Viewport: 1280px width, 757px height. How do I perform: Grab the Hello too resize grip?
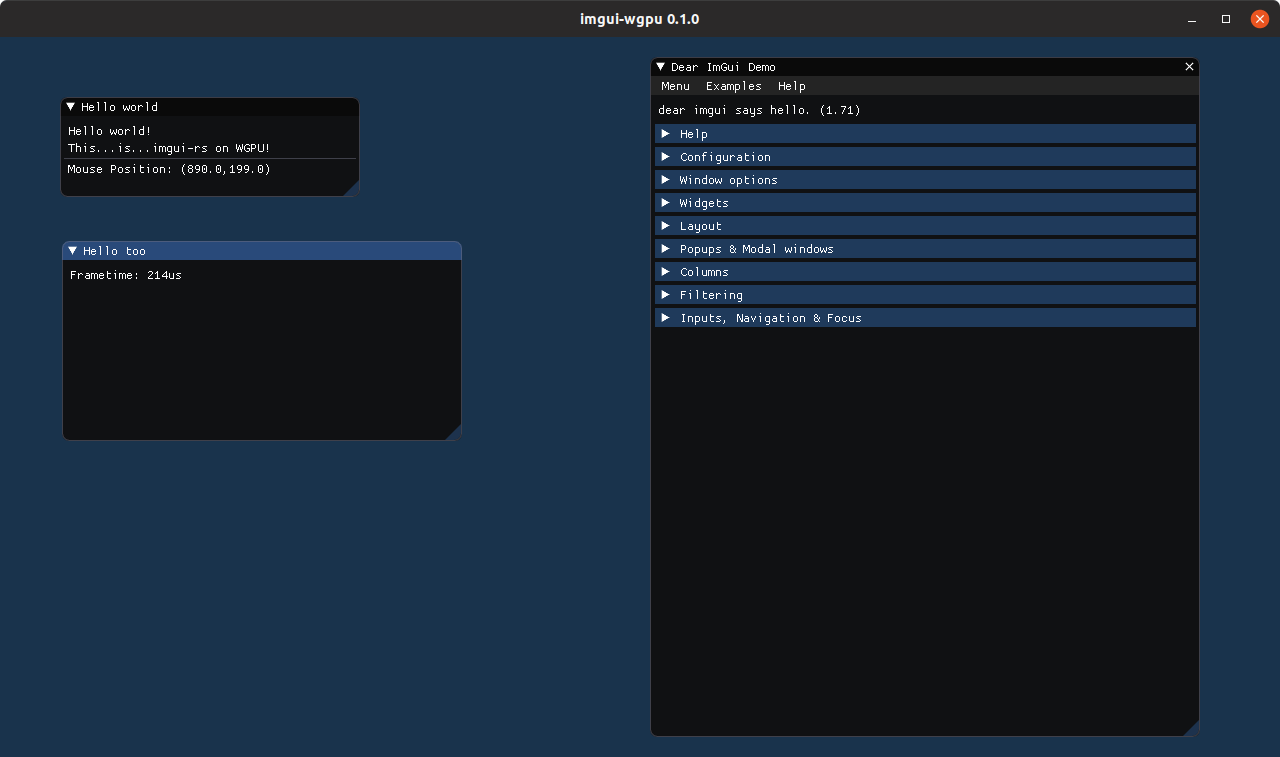click(x=453, y=432)
